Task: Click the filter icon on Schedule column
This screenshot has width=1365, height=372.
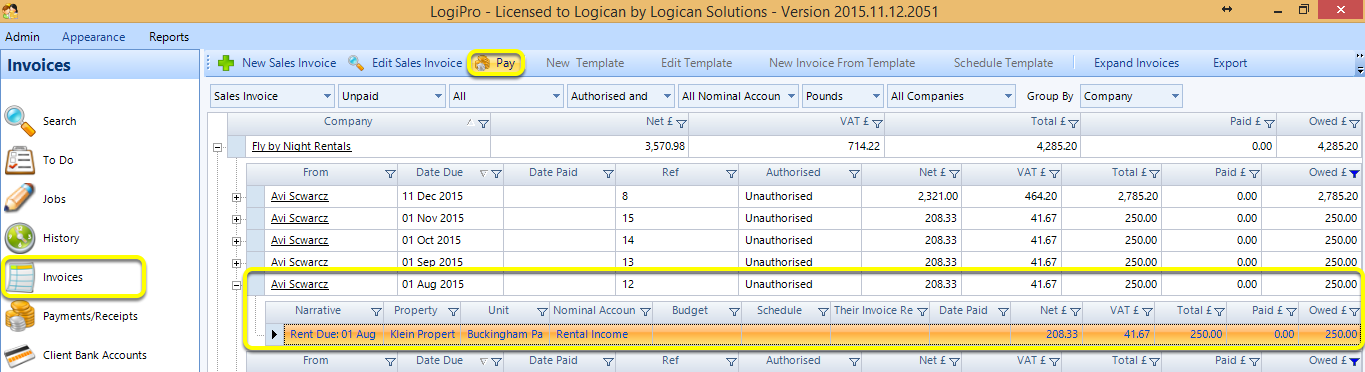Action: pyautogui.click(x=822, y=312)
